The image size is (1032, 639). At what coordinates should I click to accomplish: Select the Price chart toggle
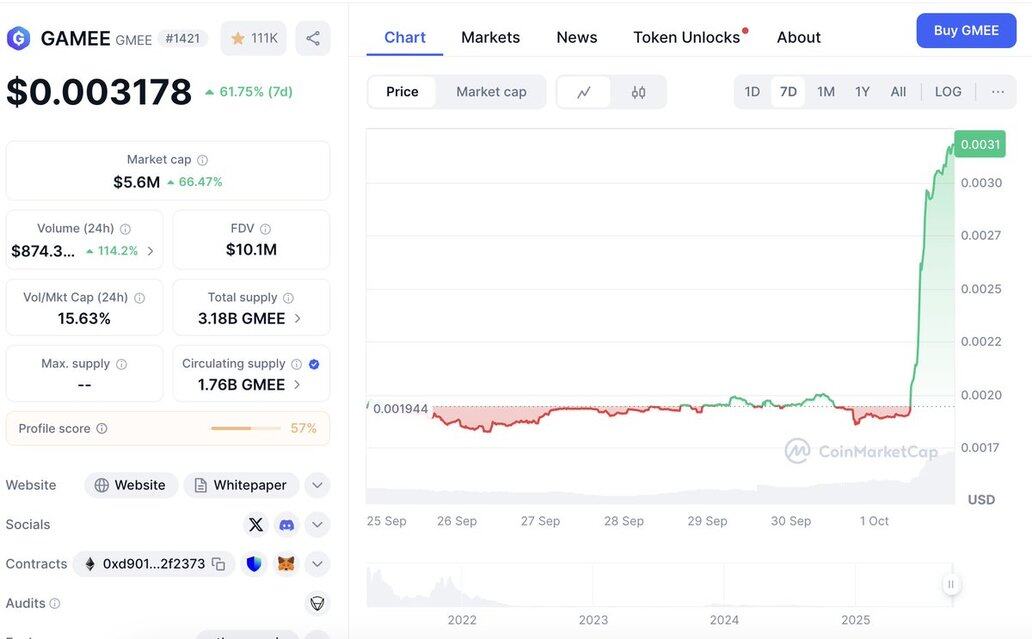(x=402, y=92)
